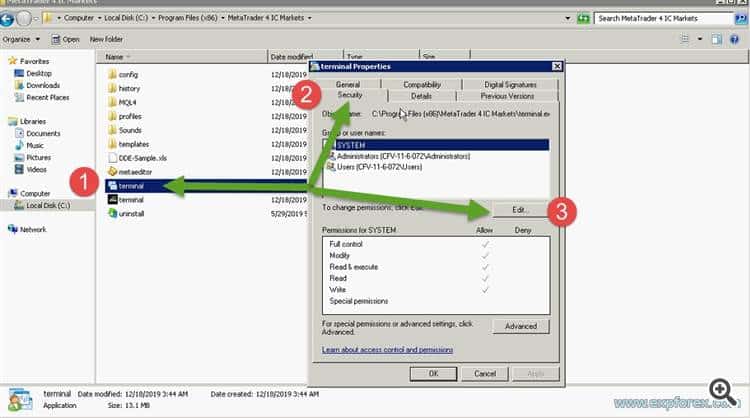This screenshot has height=418, width=750.
Task: Toggle the preview pane icon
Action: pyautogui.click(x=716, y=39)
